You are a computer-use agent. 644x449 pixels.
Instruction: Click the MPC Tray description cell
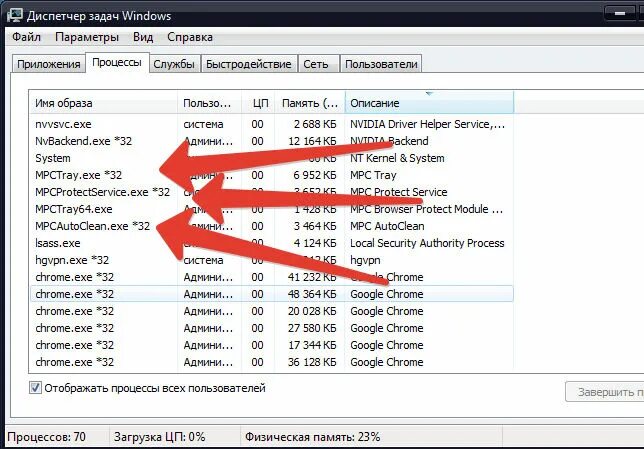point(373,175)
